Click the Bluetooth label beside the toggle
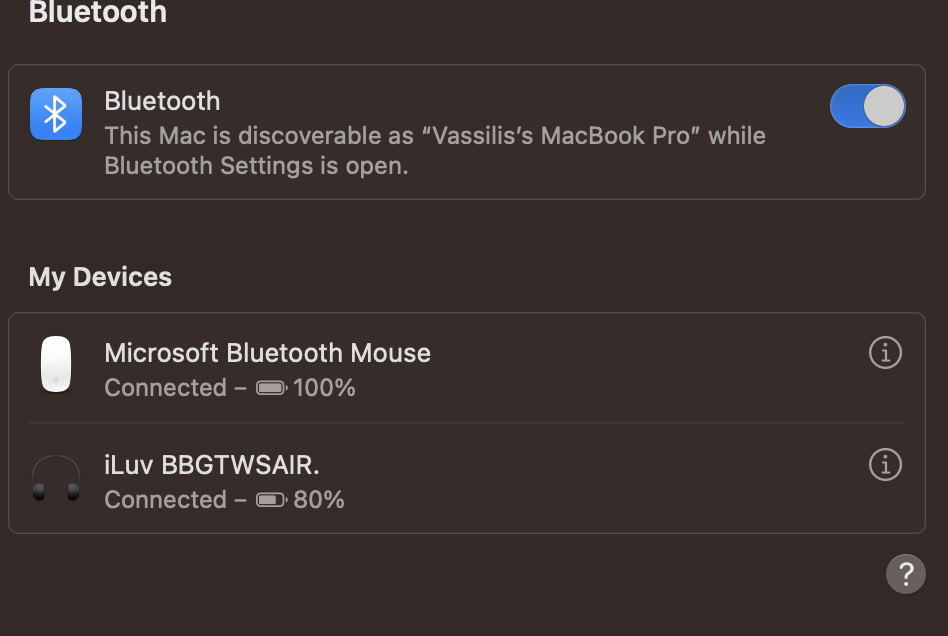This screenshot has width=948, height=636. (x=162, y=101)
